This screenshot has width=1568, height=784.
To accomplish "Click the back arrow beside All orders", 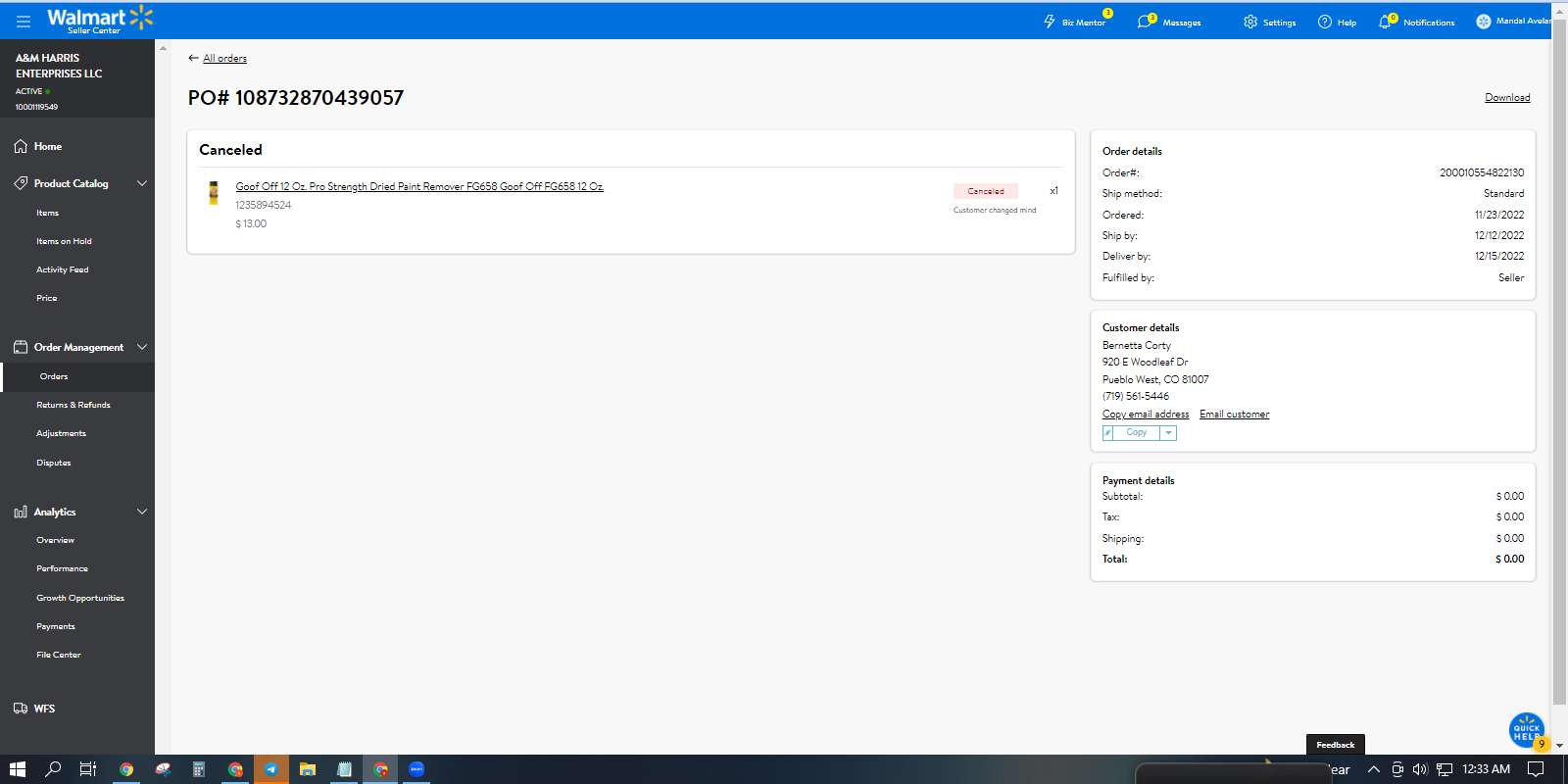I will pyautogui.click(x=193, y=58).
